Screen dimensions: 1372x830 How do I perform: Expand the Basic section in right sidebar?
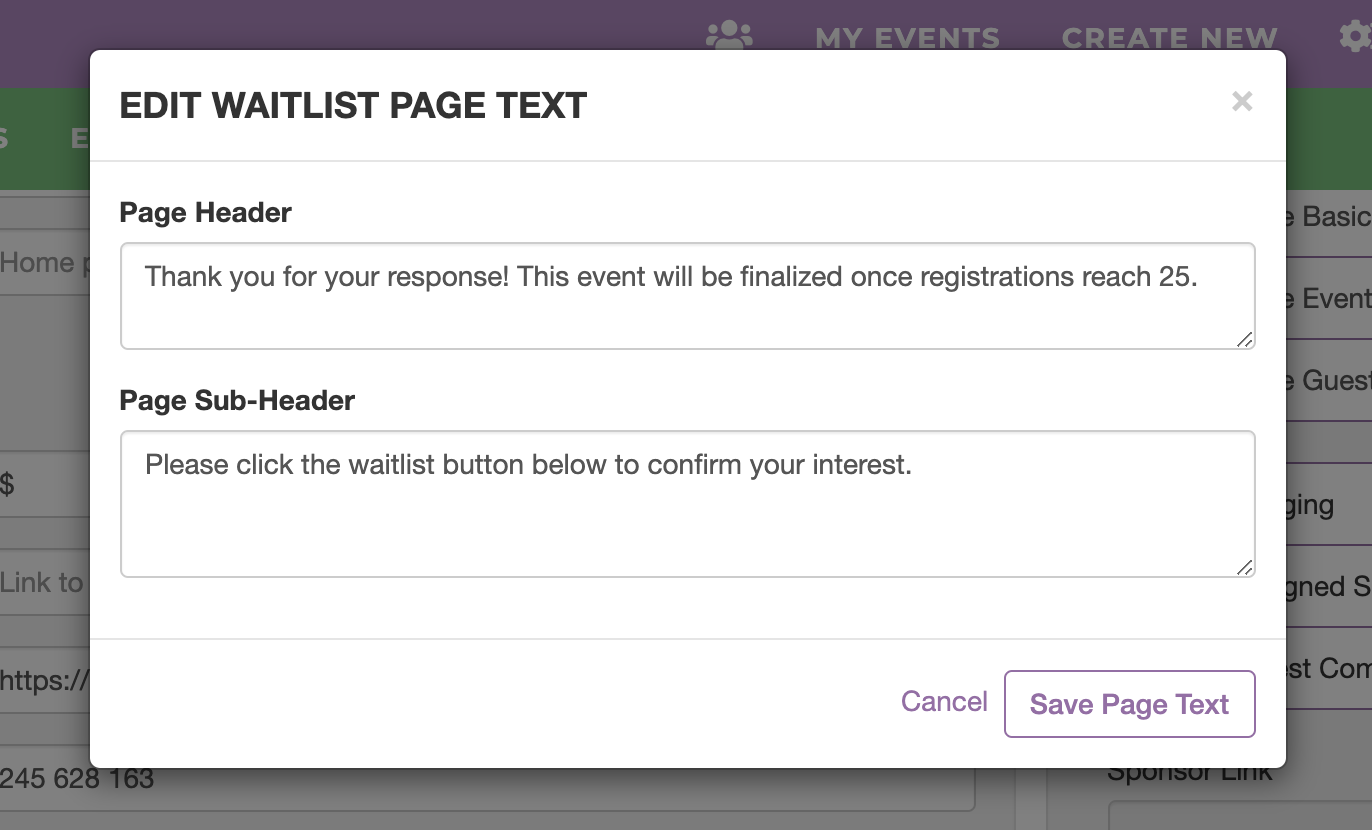[1329, 217]
